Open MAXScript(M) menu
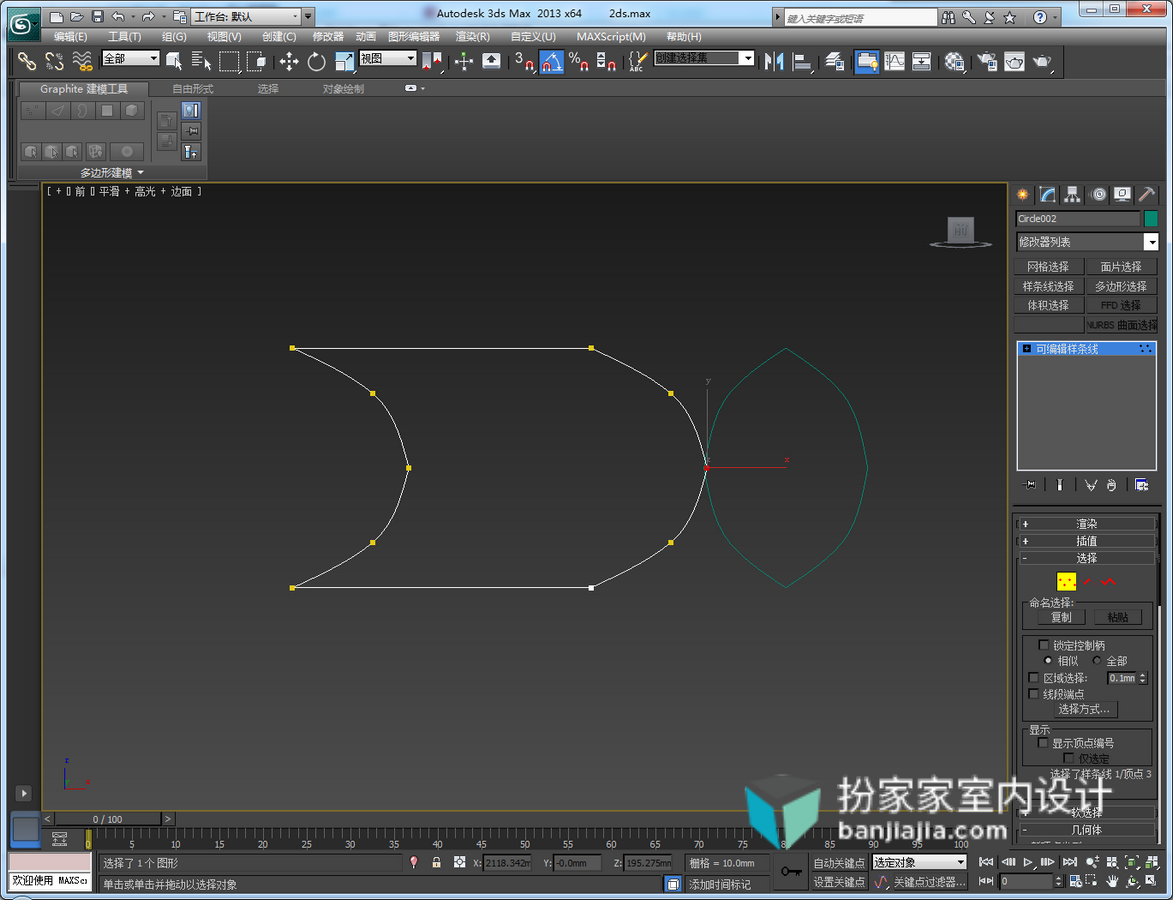 coord(610,36)
